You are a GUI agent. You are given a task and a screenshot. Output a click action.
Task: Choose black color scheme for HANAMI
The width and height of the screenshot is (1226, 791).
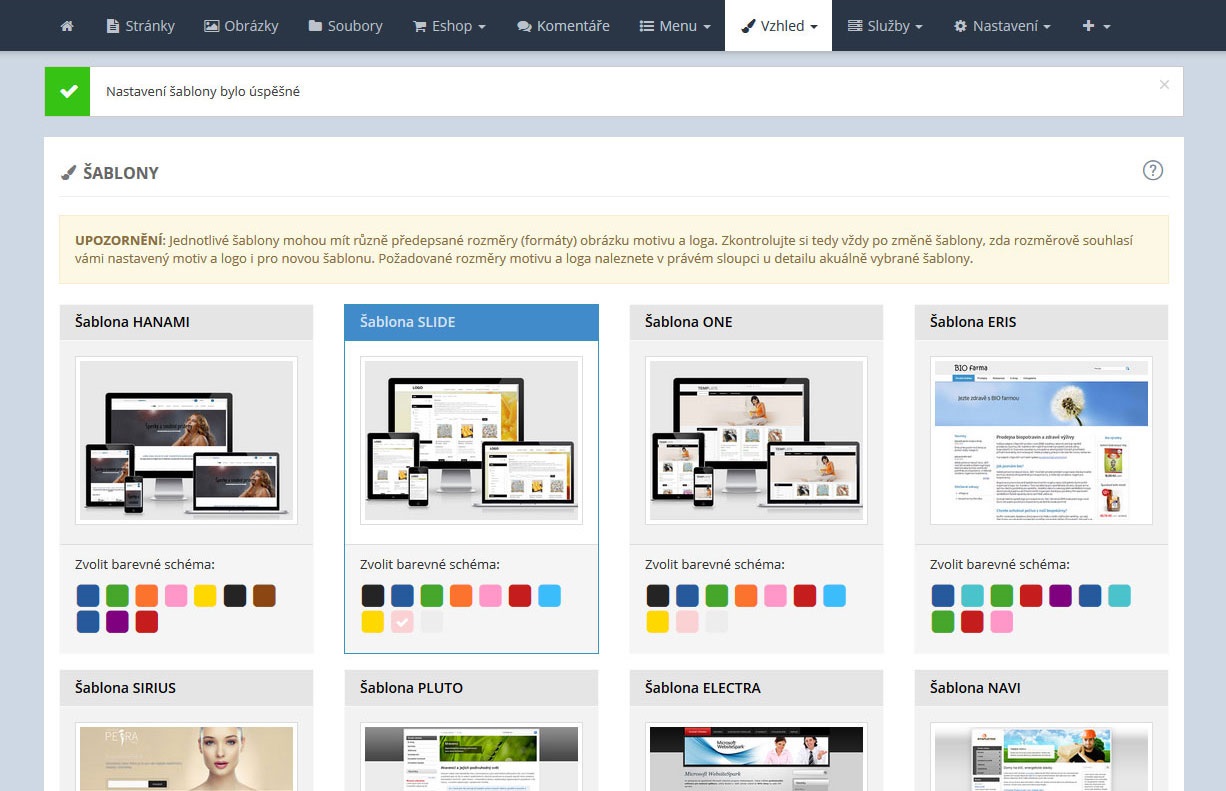pos(235,596)
